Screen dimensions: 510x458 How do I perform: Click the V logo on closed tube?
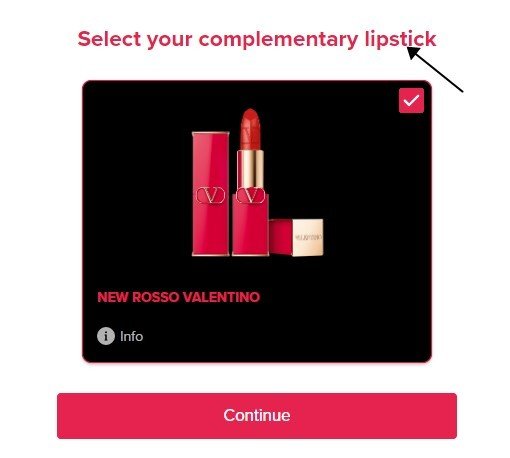210,195
